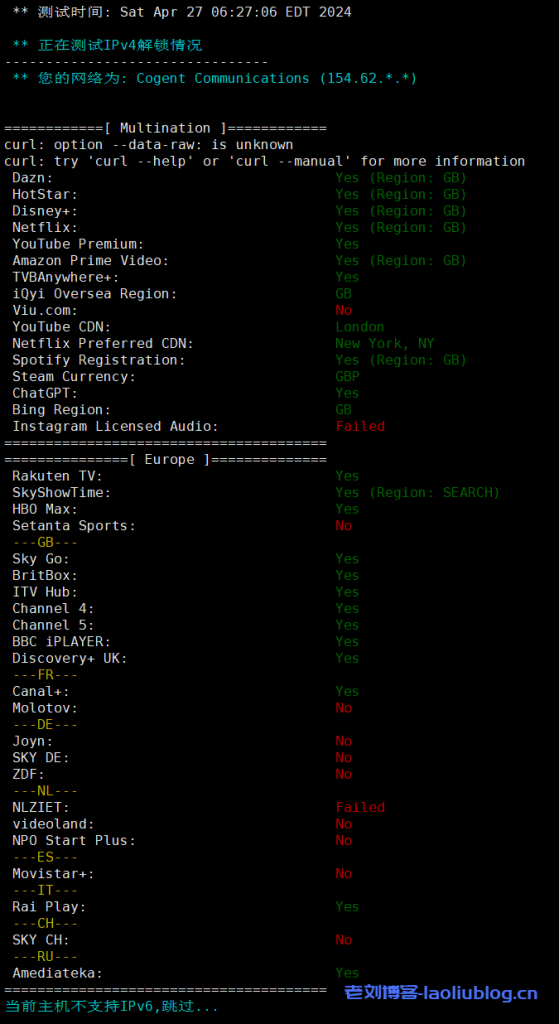
Task: Click the Steam Currency GBP value
Action: coord(347,376)
